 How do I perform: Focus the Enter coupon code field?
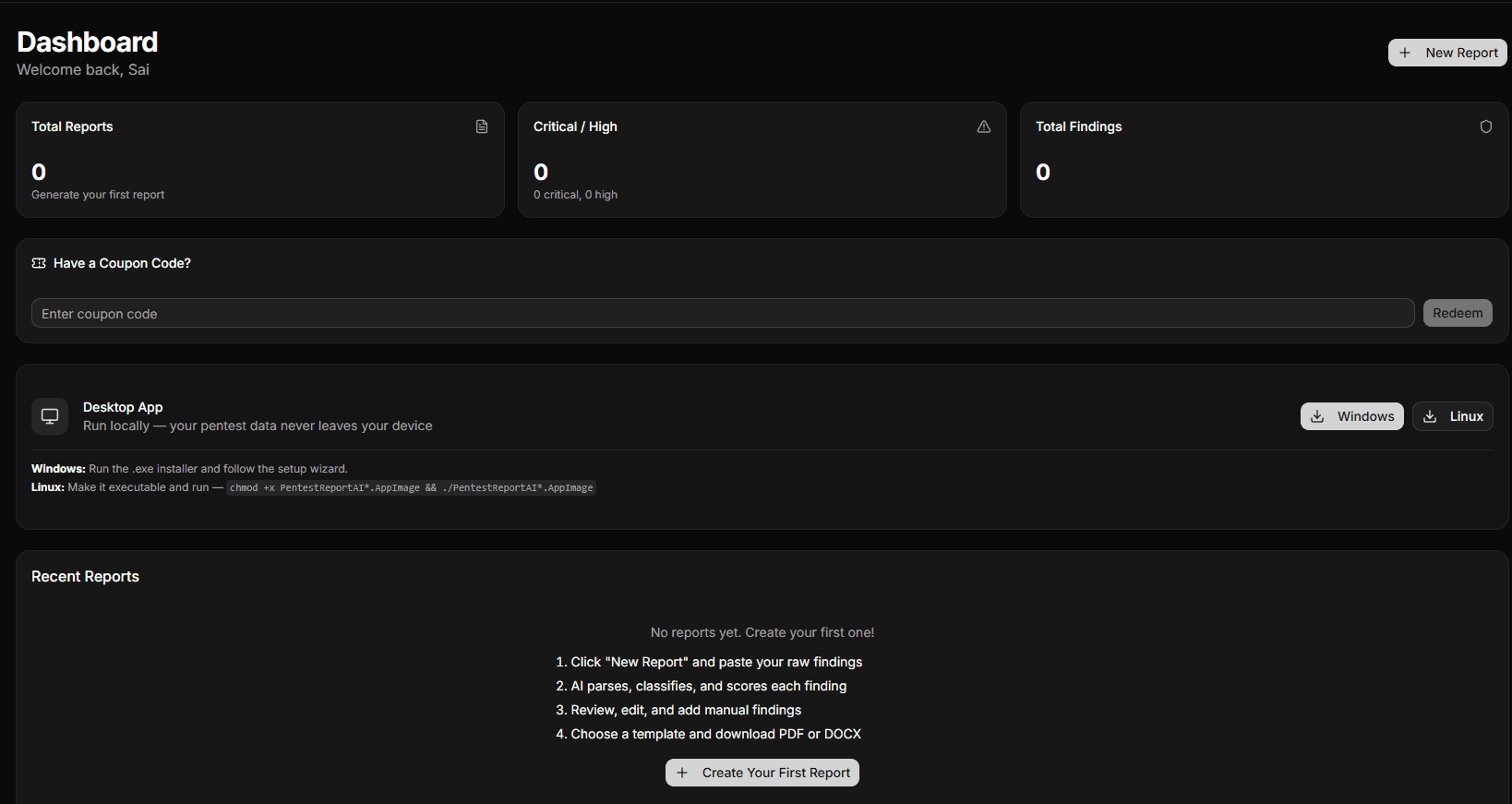722,314
